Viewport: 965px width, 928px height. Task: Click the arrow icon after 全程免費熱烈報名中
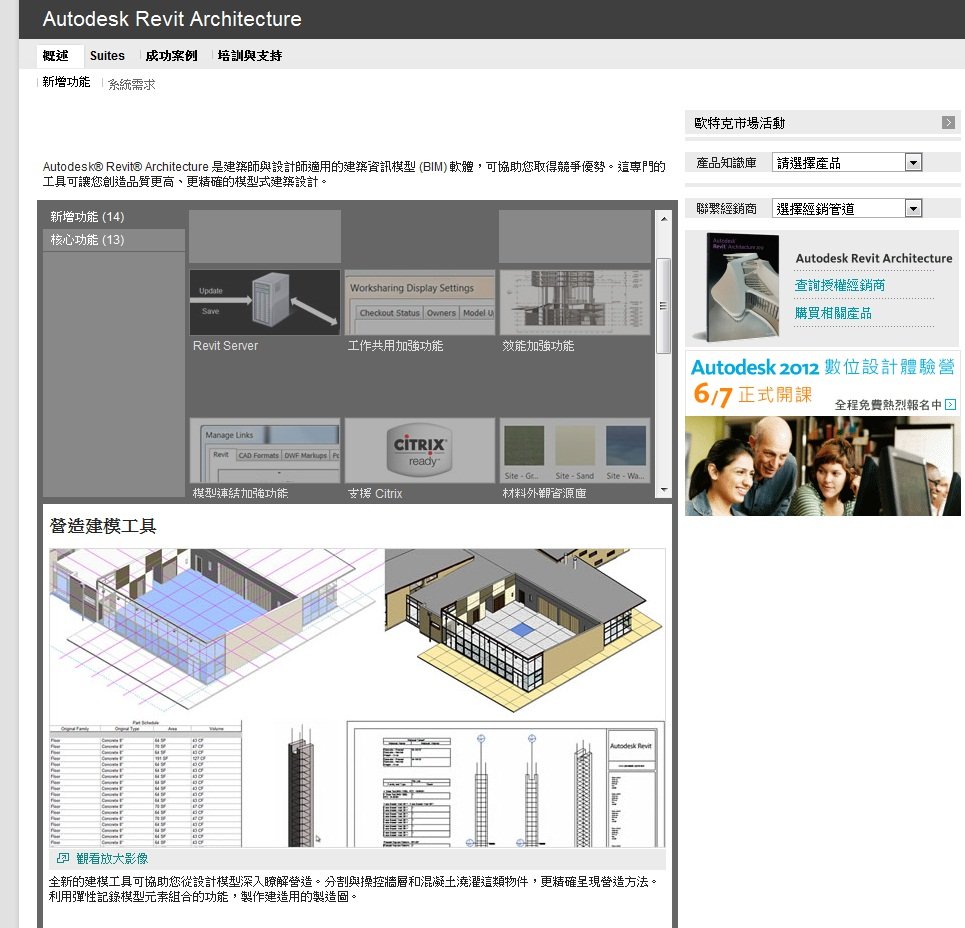(951, 404)
